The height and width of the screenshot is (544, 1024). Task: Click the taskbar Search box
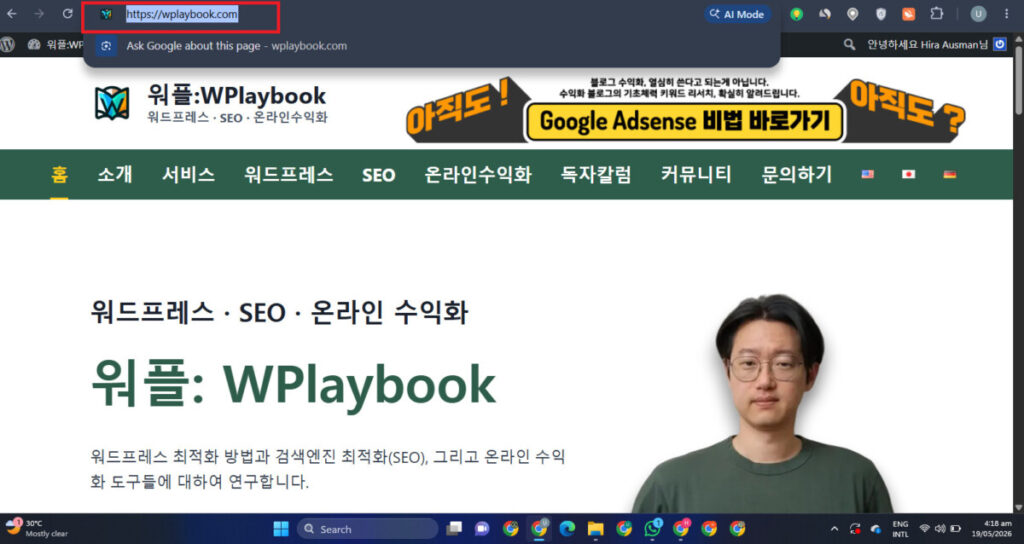(x=368, y=529)
